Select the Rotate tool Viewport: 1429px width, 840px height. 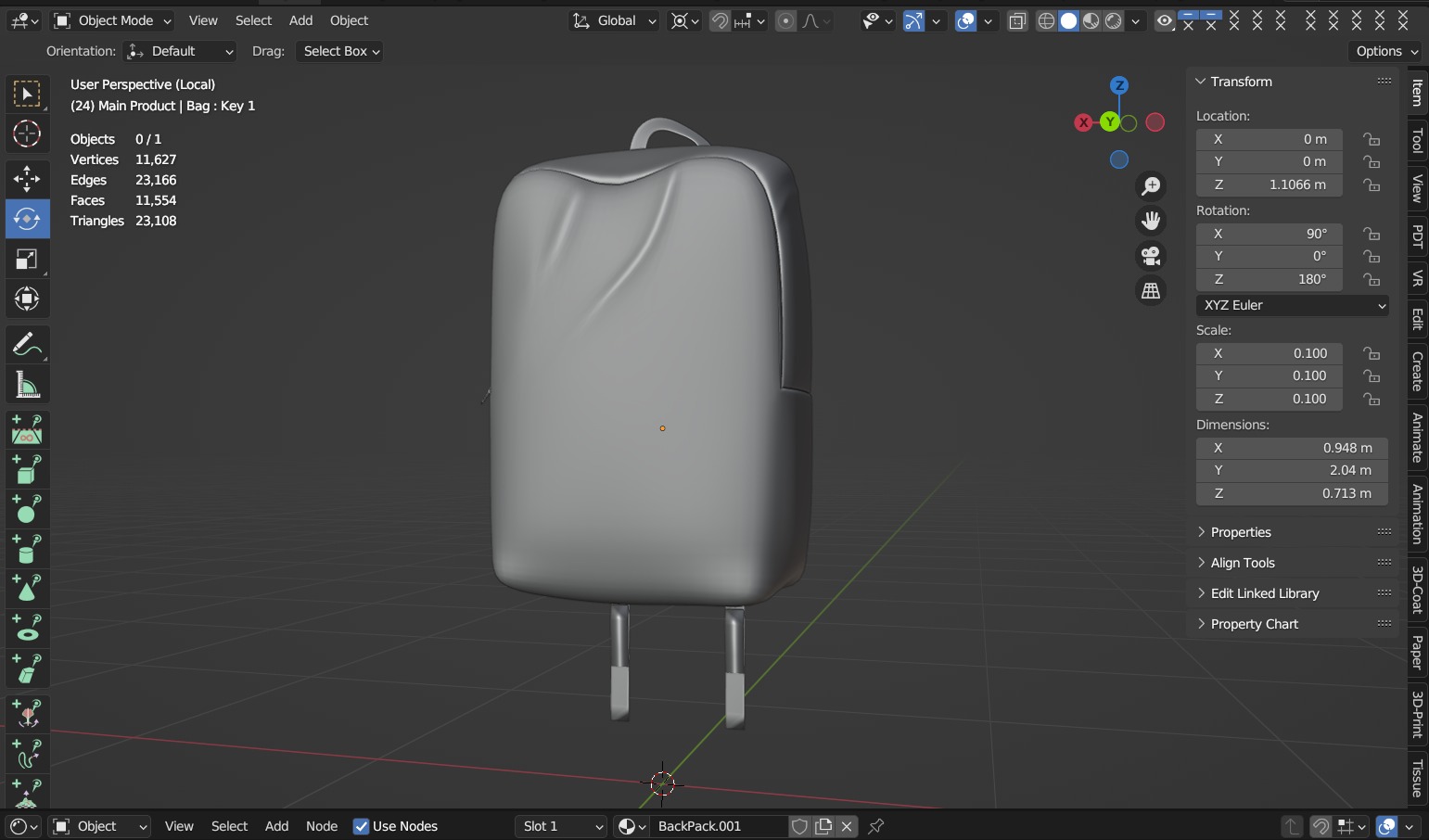coord(27,219)
